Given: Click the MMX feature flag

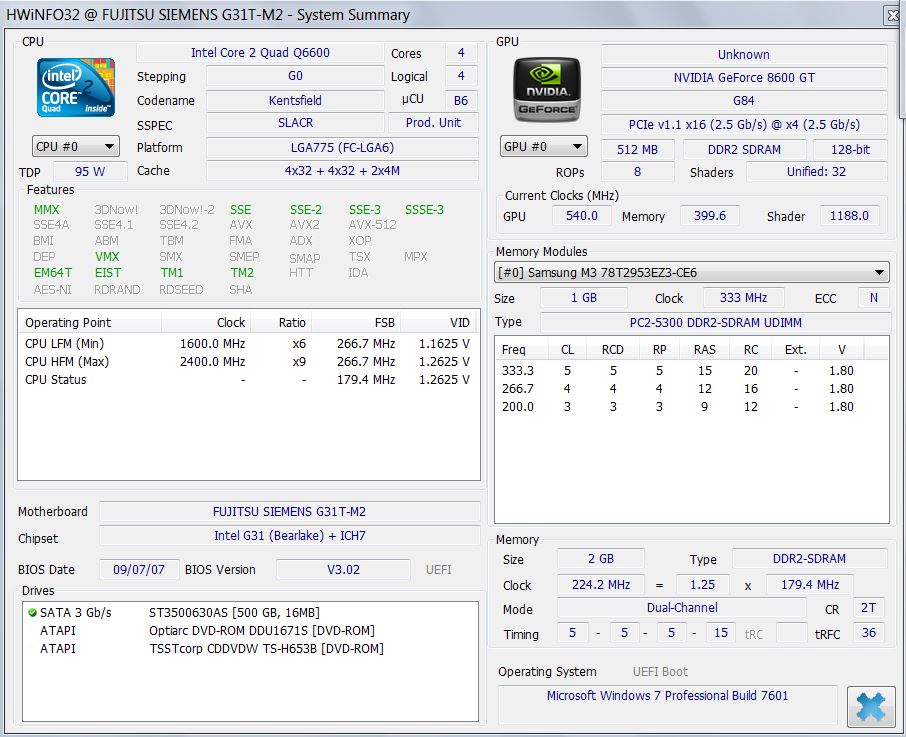Looking at the screenshot, I should click(46, 210).
